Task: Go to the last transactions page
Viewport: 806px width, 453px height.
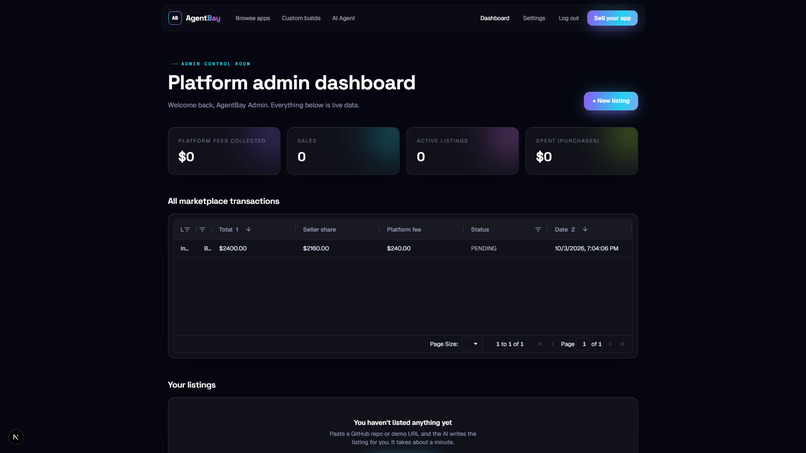Action: click(x=622, y=344)
